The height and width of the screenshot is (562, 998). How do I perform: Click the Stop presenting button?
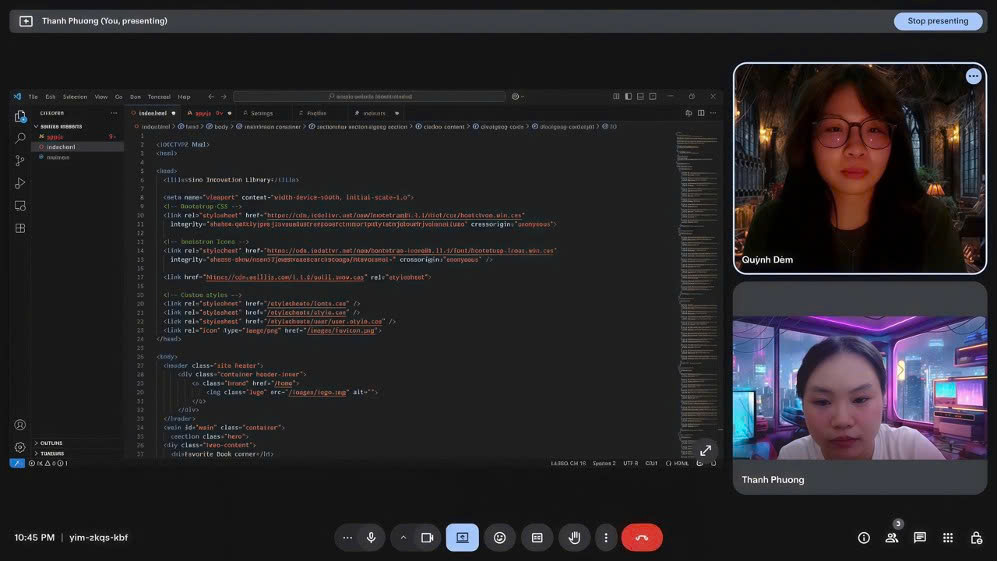[937, 21]
